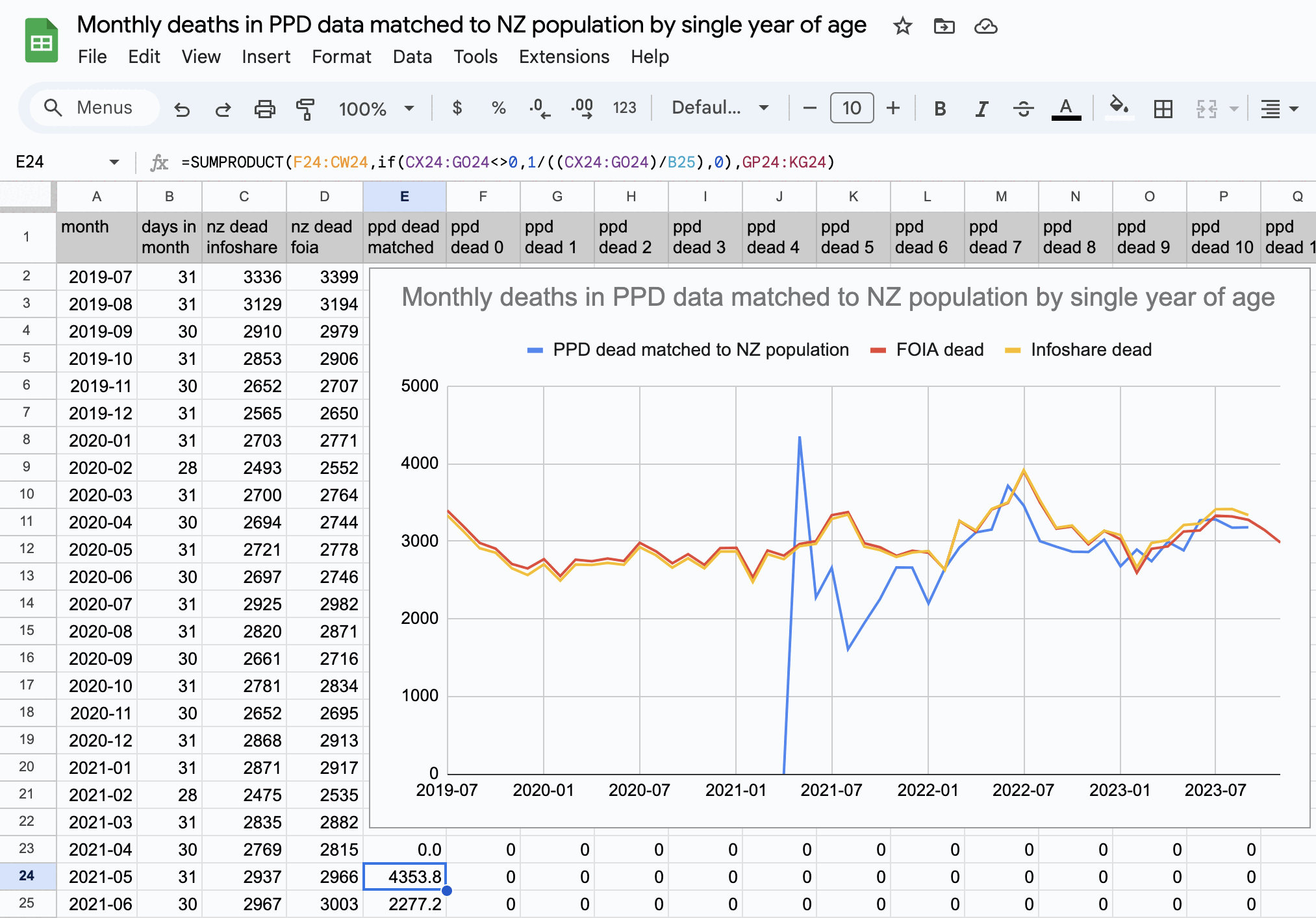1316x918 pixels.
Task: Toggle strikethrough formatting
Action: tap(1023, 108)
